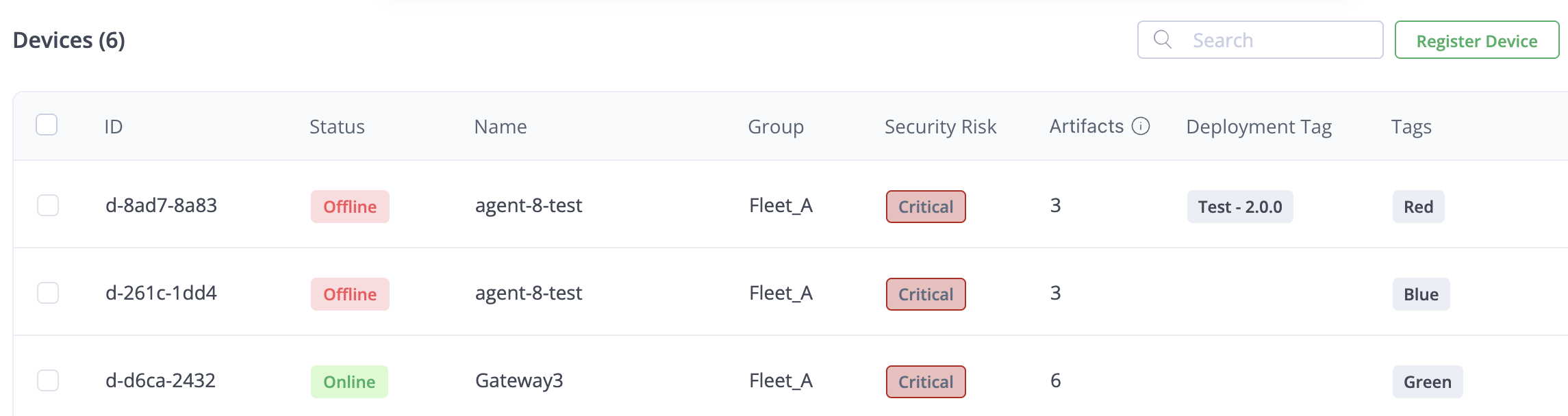Select the checkbox for device d-261c-1dd4
The height and width of the screenshot is (416, 1568).
[x=48, y=293]
